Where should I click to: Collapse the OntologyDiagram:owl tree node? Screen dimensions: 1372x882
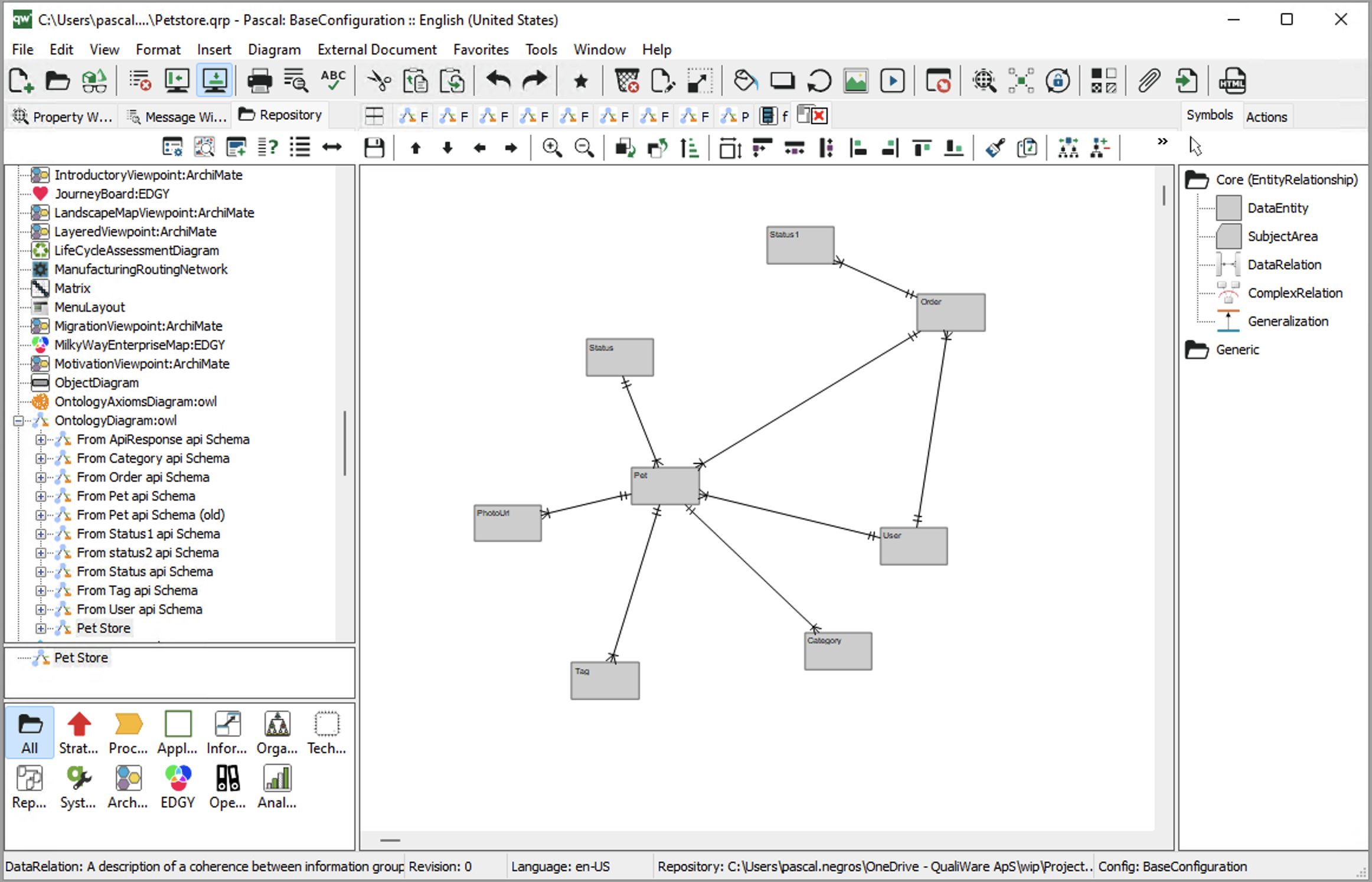point(18,420)
